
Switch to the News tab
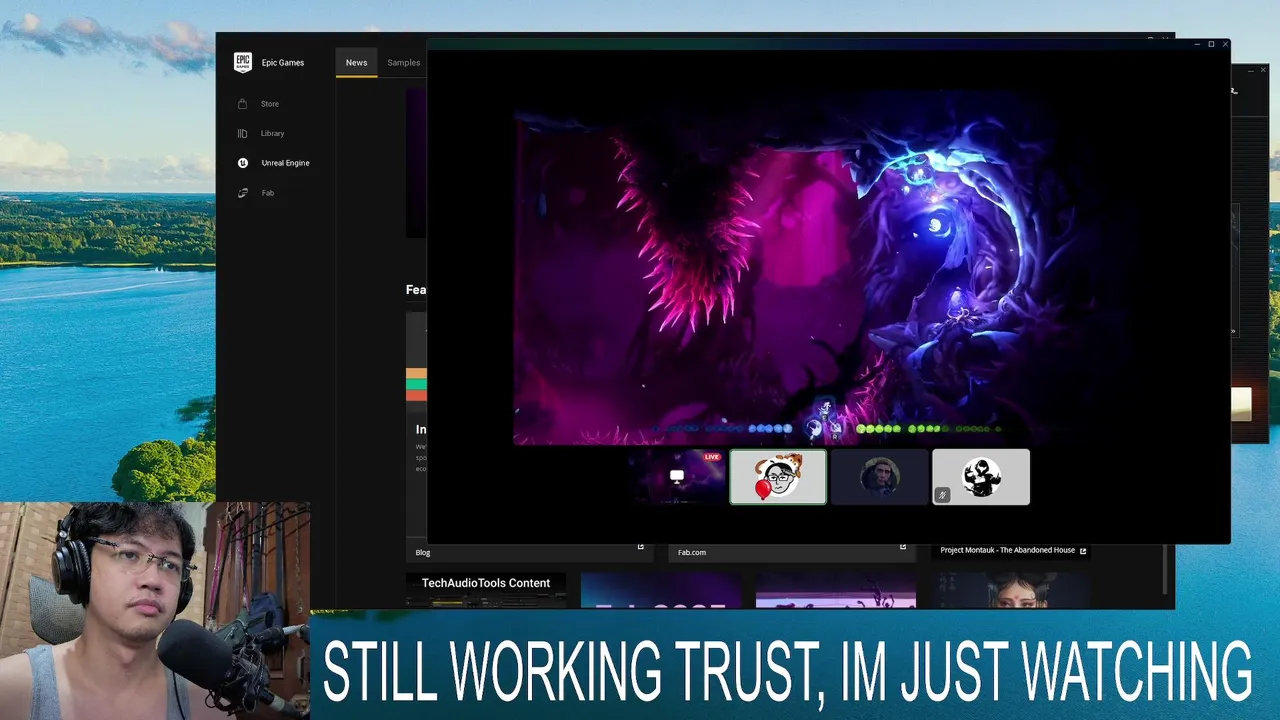(356, 62)
